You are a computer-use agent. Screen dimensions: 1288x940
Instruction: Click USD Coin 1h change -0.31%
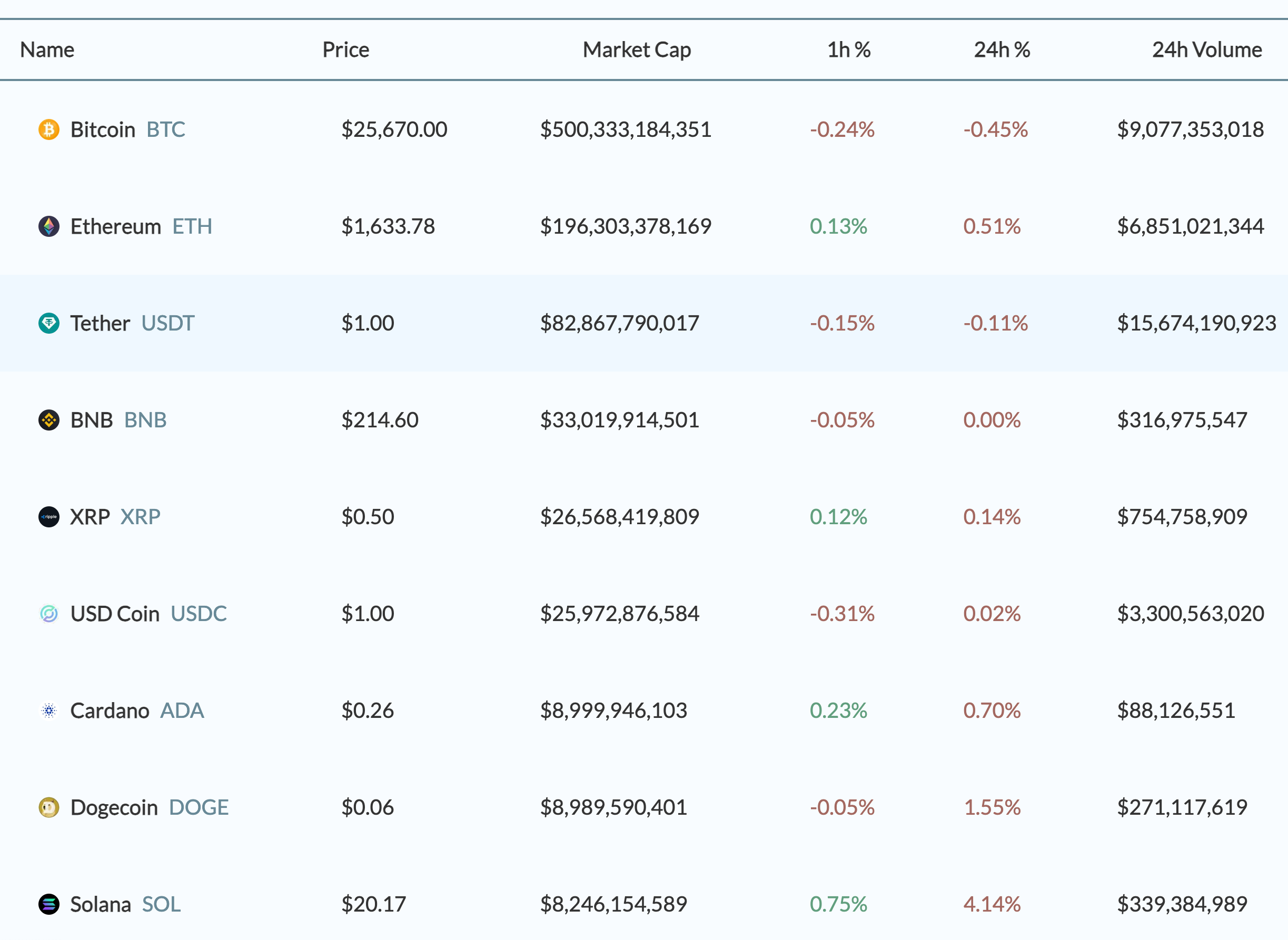coord(843,613)
